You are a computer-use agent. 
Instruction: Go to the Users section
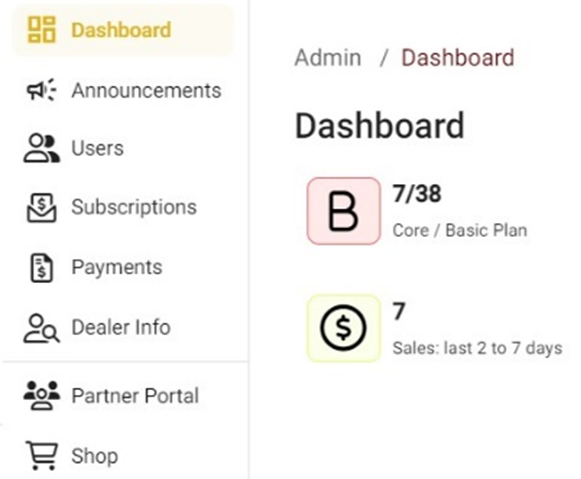point(124,148)
